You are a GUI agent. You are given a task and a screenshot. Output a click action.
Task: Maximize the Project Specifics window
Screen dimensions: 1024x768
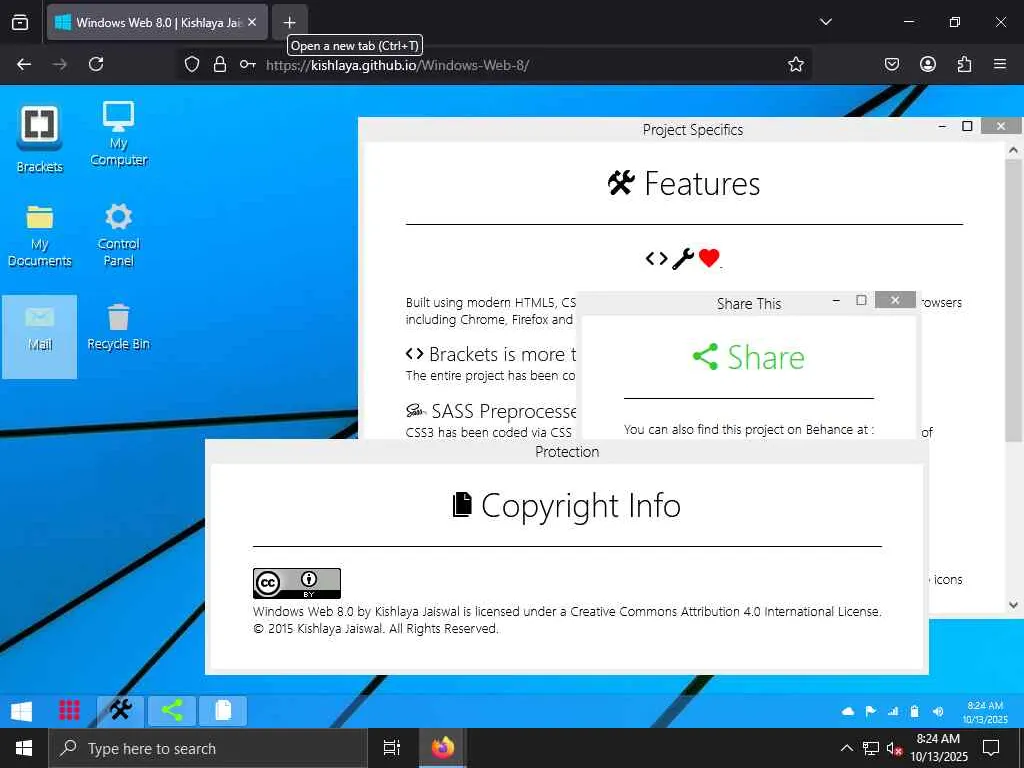(x=967, y=126)
